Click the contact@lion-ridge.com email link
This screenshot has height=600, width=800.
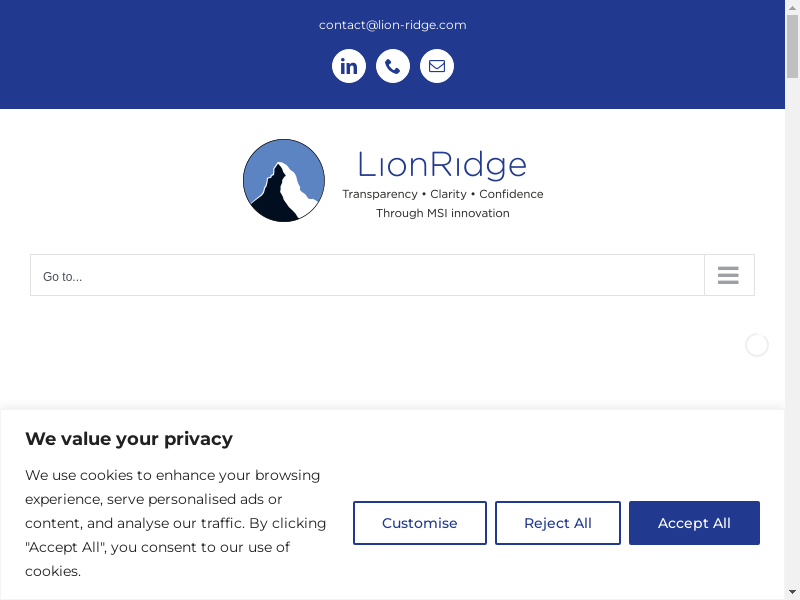(x=393, y=25)
